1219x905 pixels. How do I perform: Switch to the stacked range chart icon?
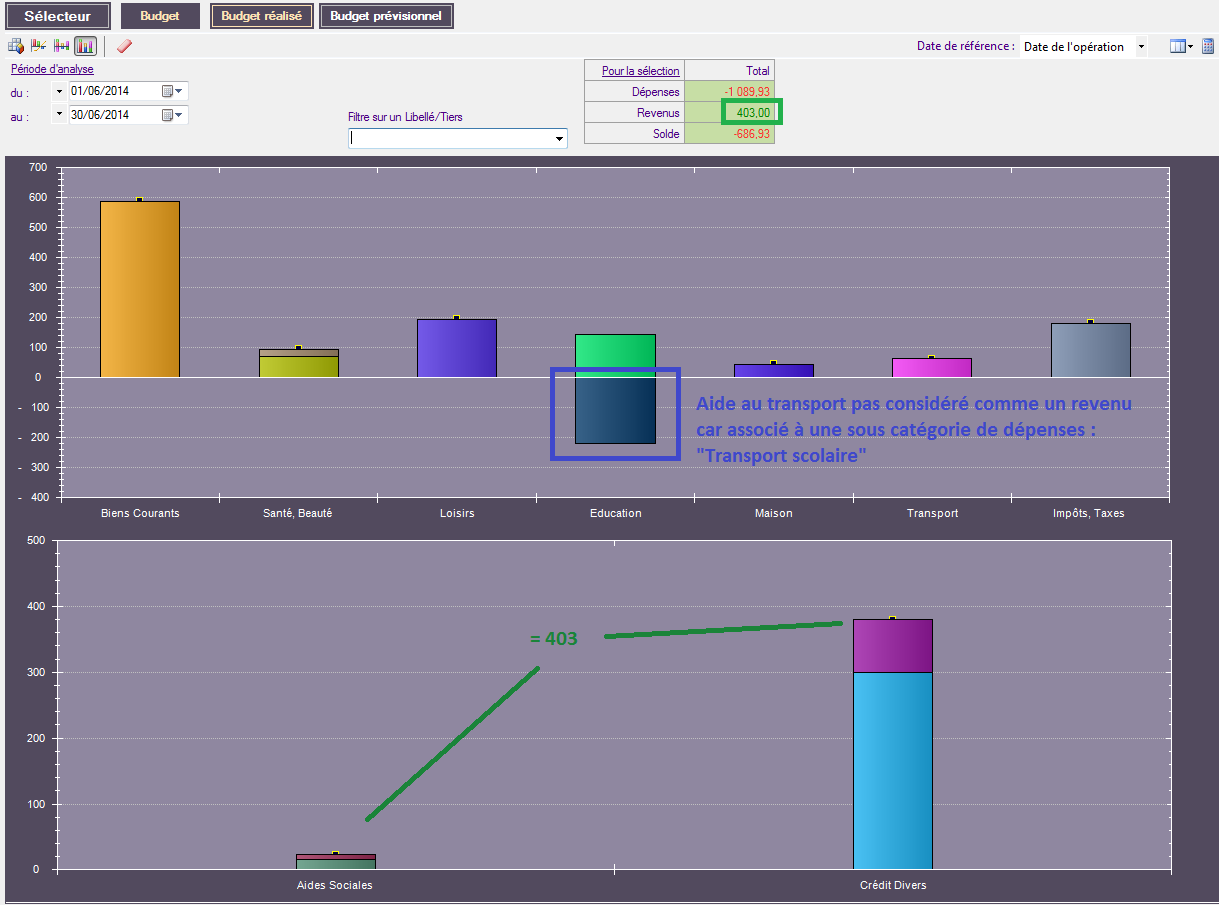coord(62,46)
